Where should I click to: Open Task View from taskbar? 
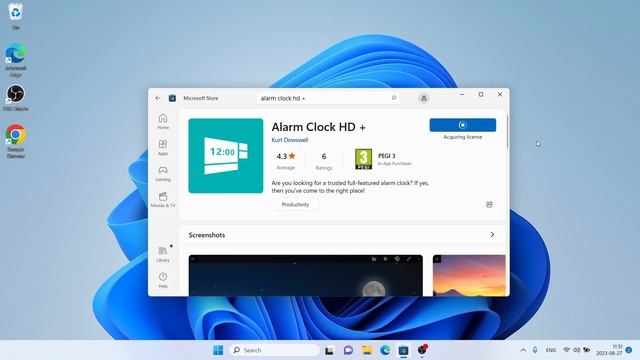tap(329, 350)
